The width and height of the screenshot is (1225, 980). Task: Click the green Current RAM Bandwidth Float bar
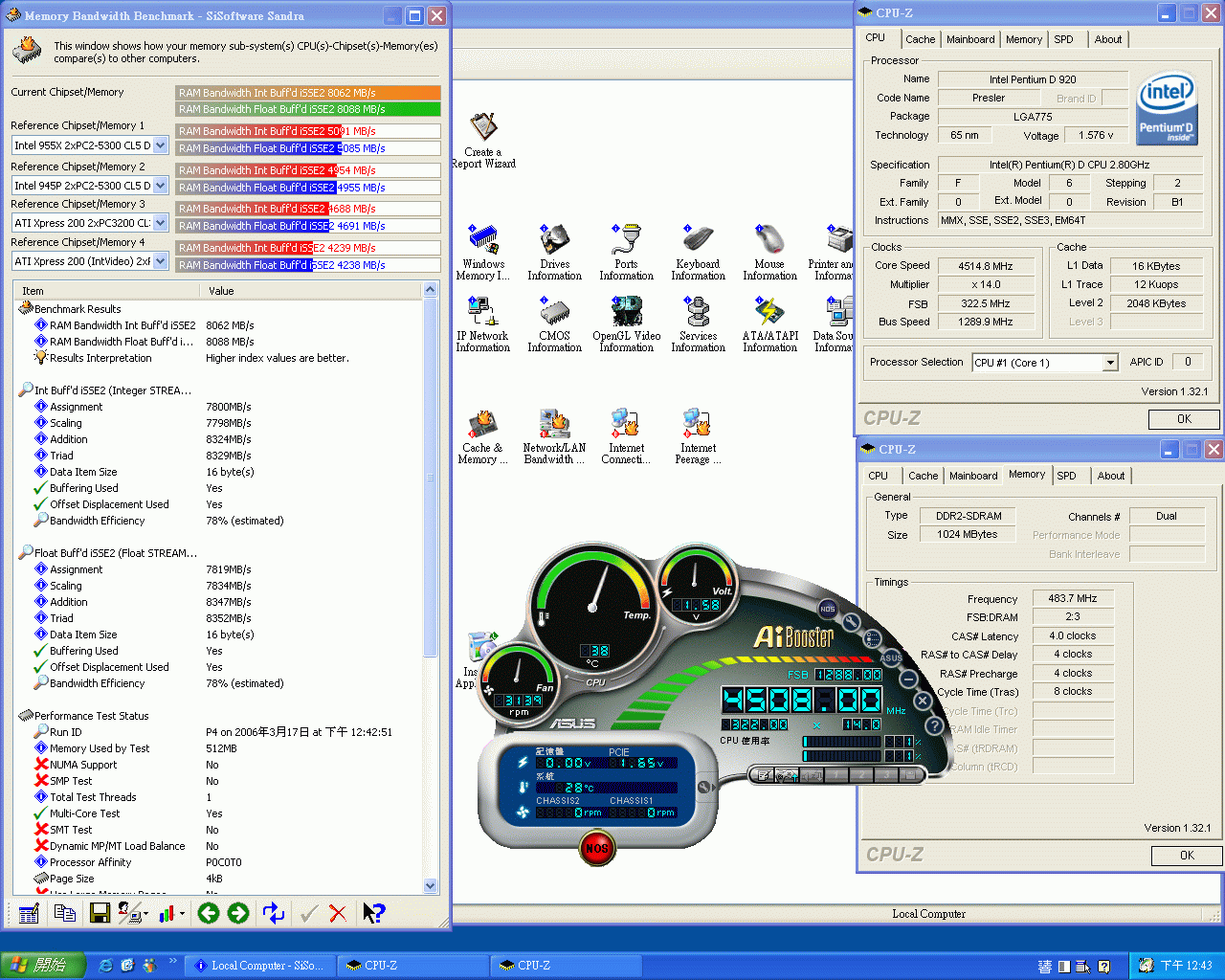click(308, 109)
